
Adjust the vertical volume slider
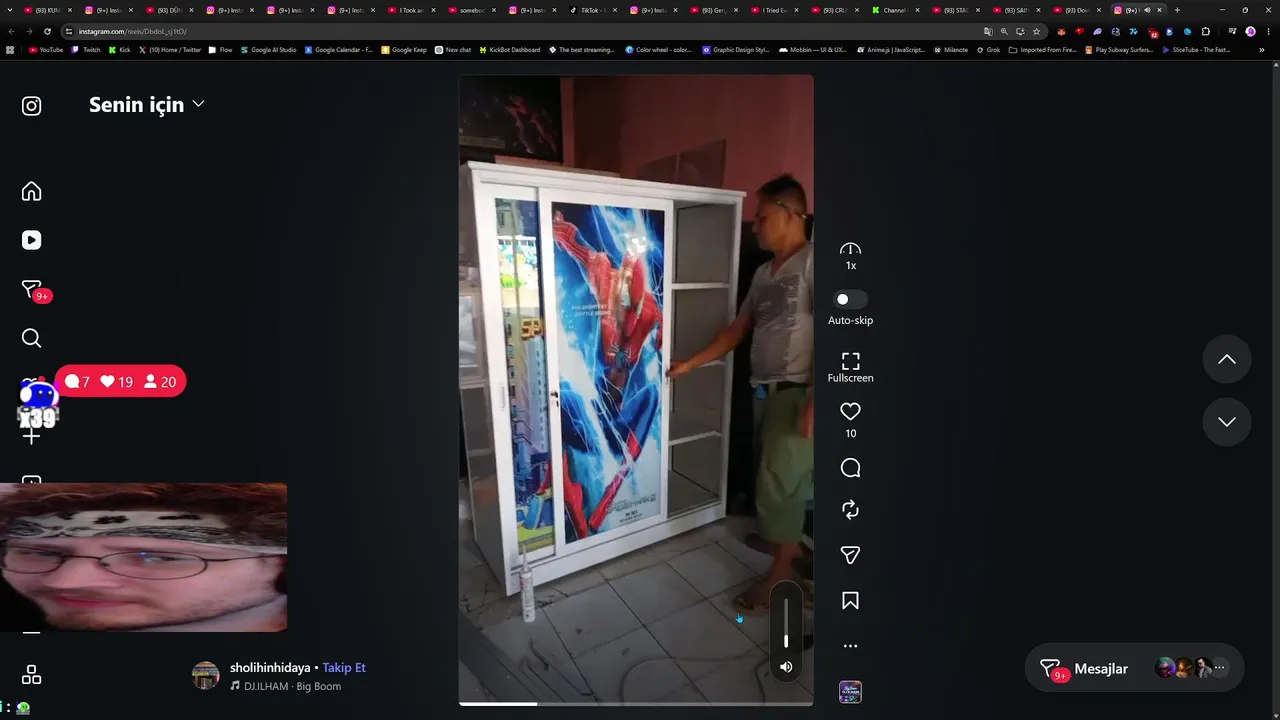coord(786,623)
